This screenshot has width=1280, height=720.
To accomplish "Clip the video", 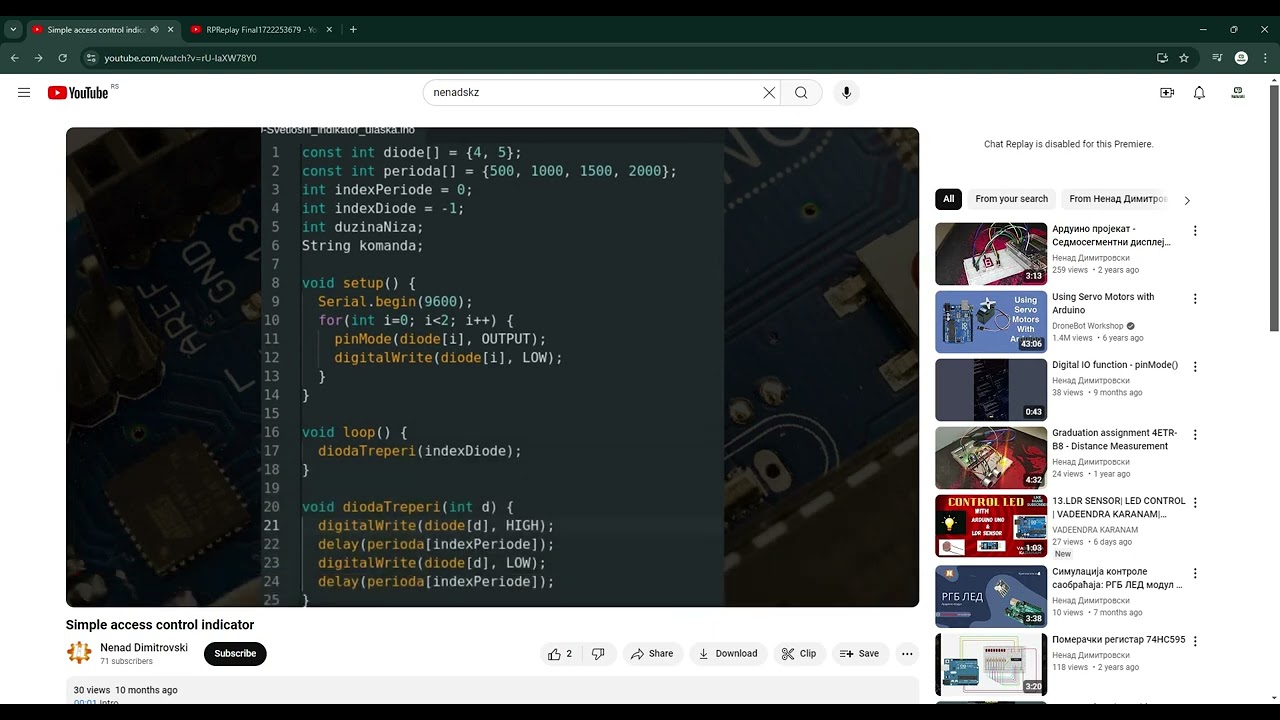I will [x=799, y=654].
